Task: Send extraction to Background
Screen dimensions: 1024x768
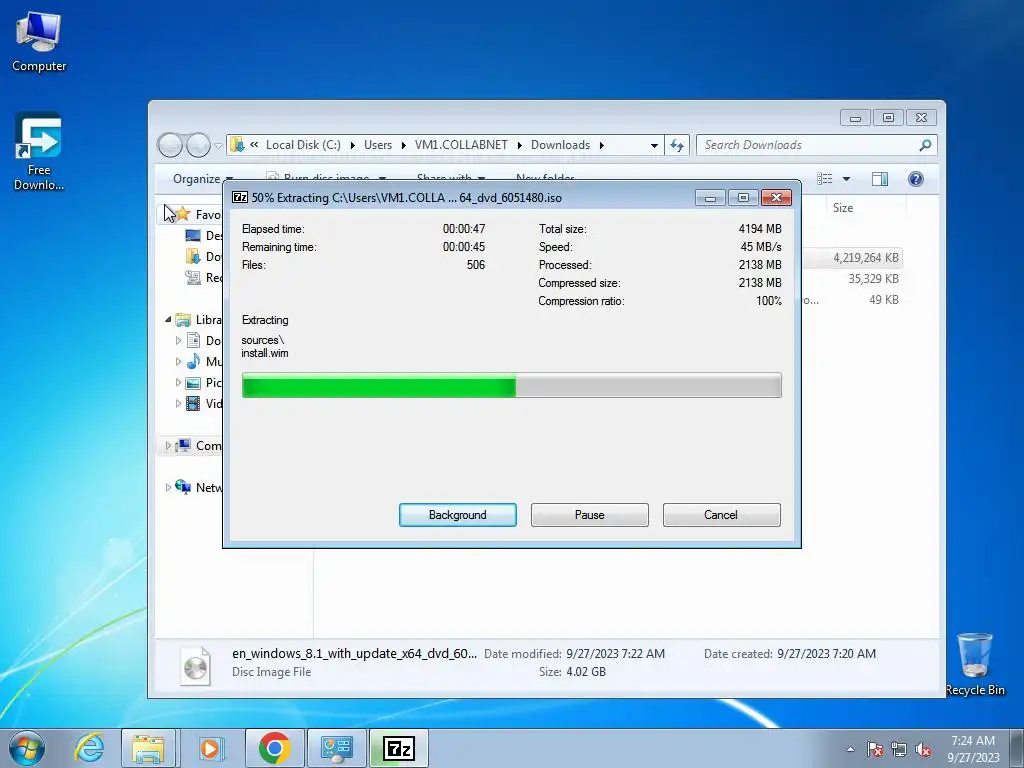Action: click(458, 515)
